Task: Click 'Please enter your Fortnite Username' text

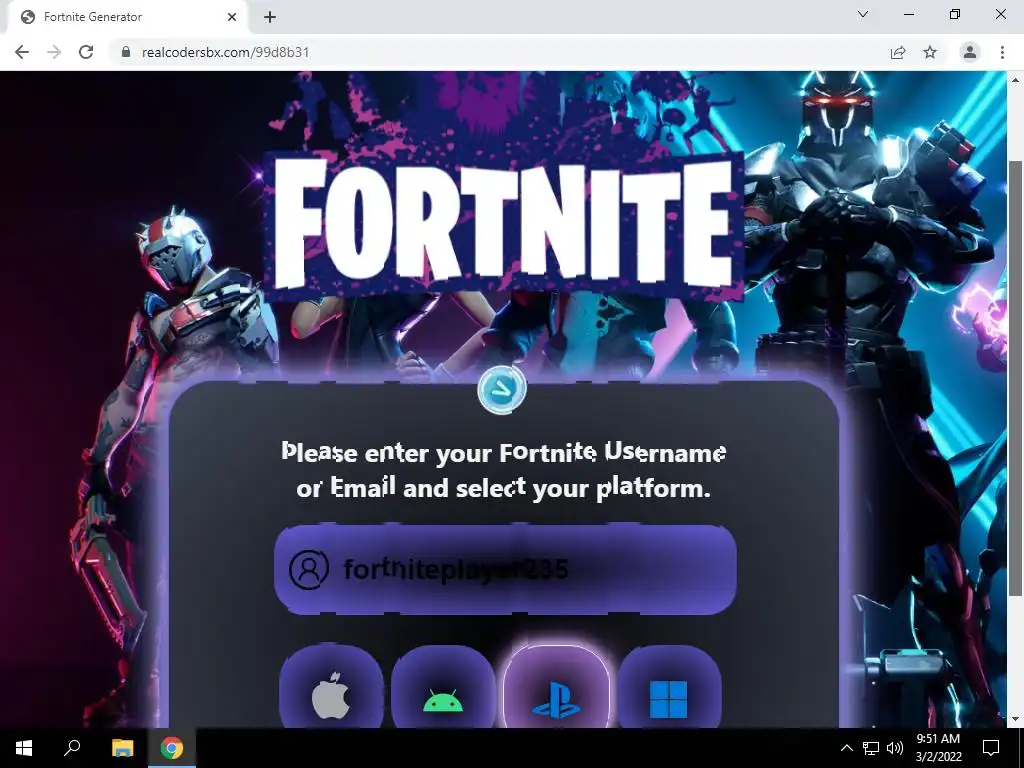Action: coord(504,452)
